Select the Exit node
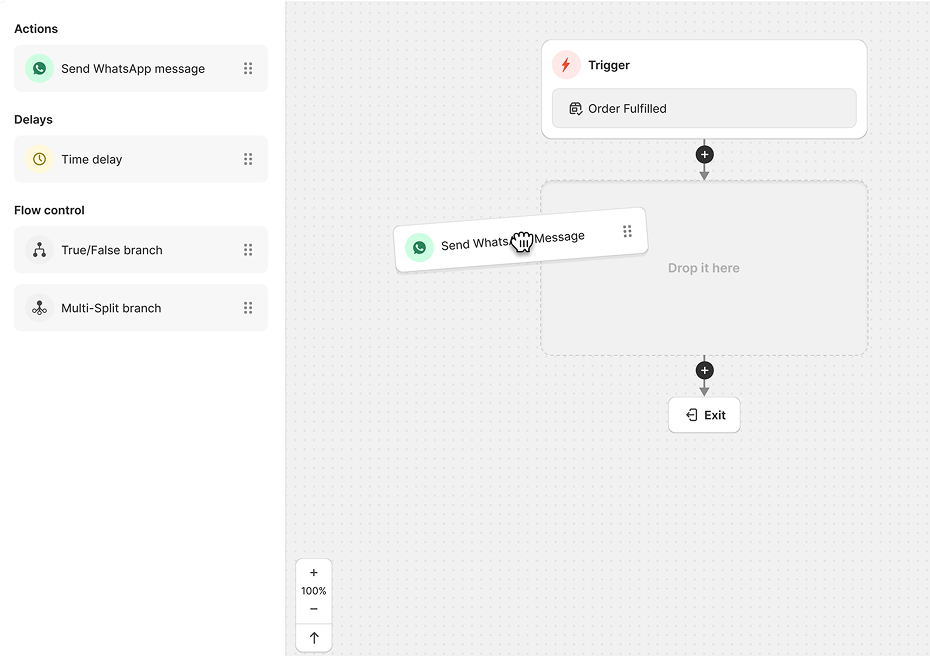 tap(704, 415)
